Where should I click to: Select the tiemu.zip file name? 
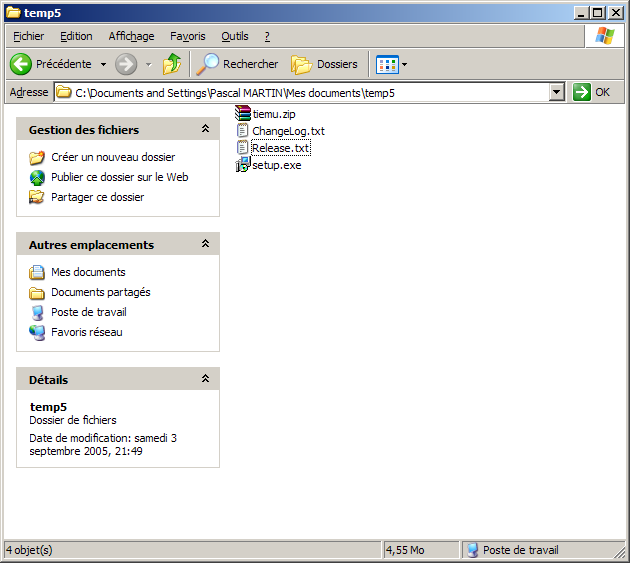(x=274, y=114)
